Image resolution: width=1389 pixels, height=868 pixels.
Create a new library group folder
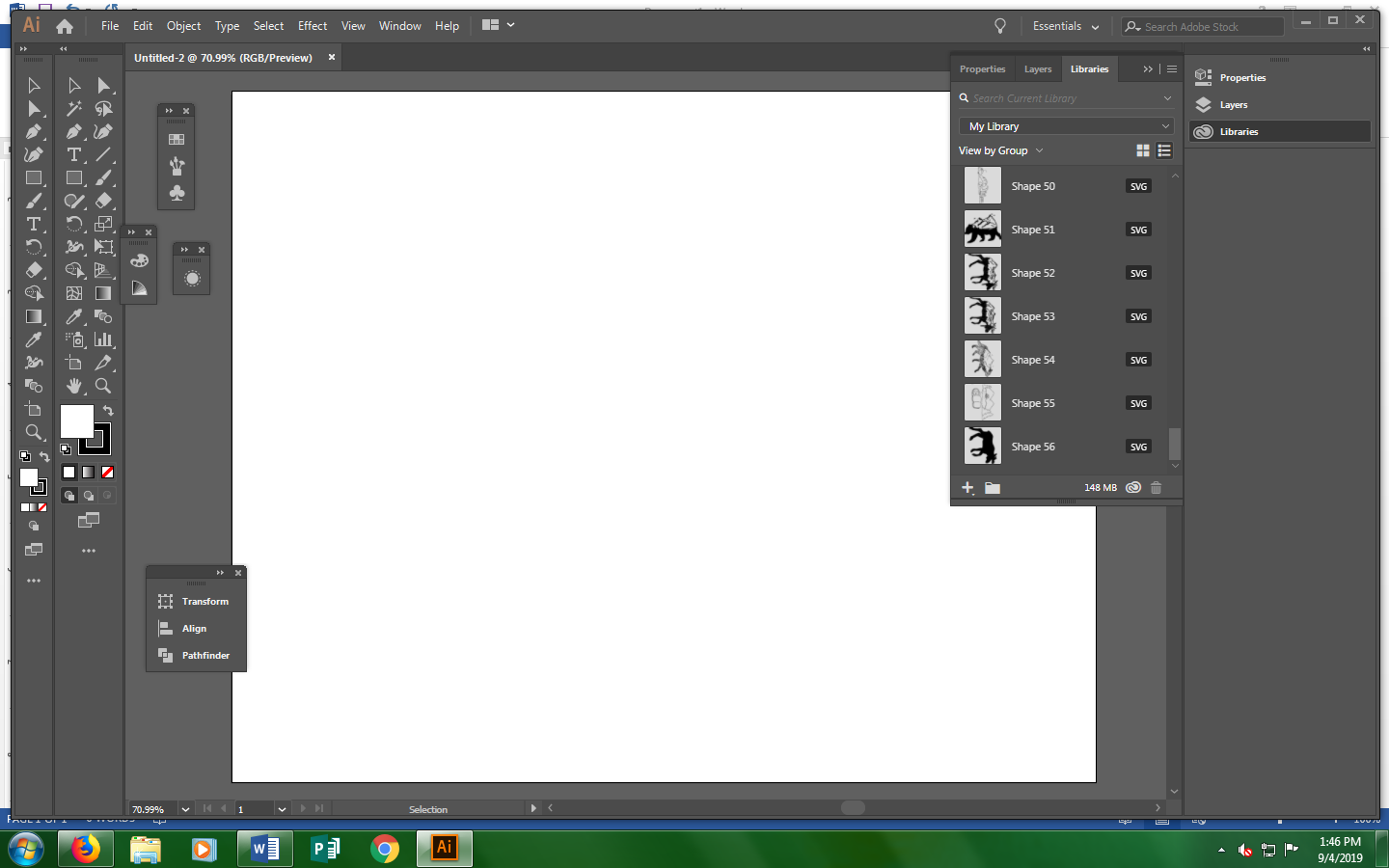993,488
